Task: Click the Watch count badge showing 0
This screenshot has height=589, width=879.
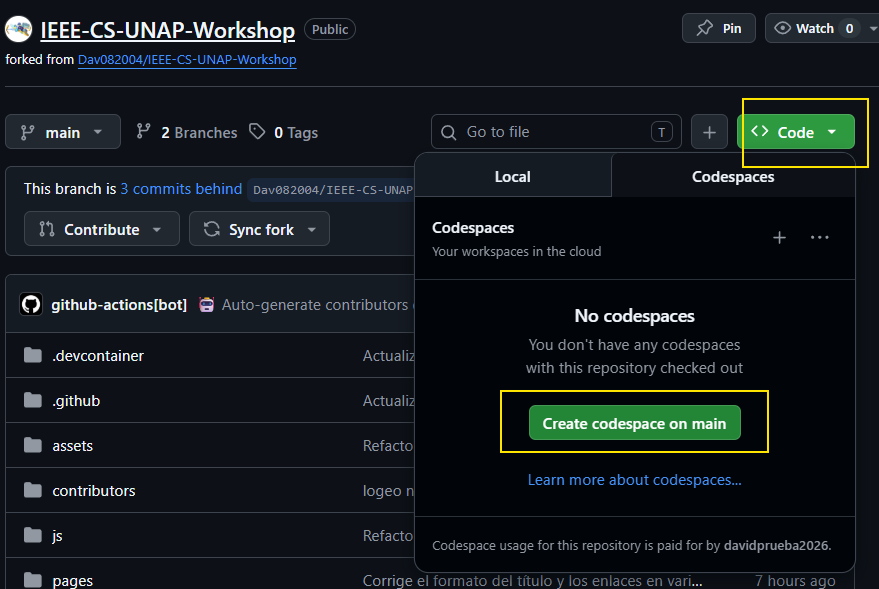Action: (849, 29)
